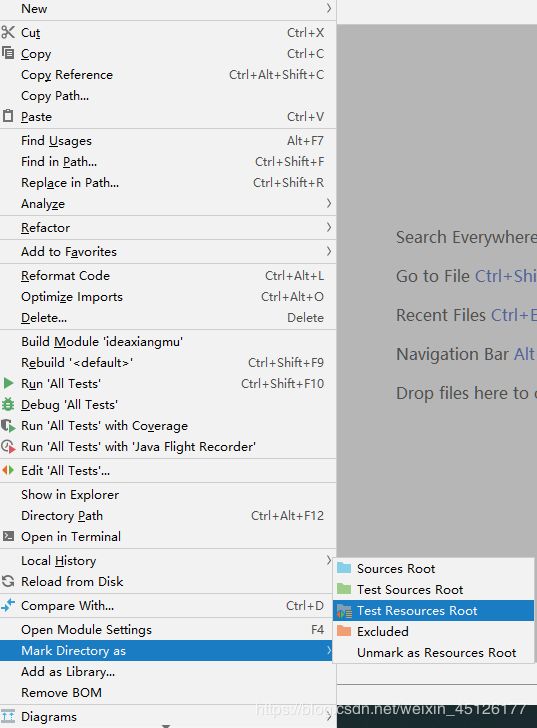The height and width of the screenshot is (728, 537).
Task: Click the Open in Terminal icon
Action: [8, 536]
